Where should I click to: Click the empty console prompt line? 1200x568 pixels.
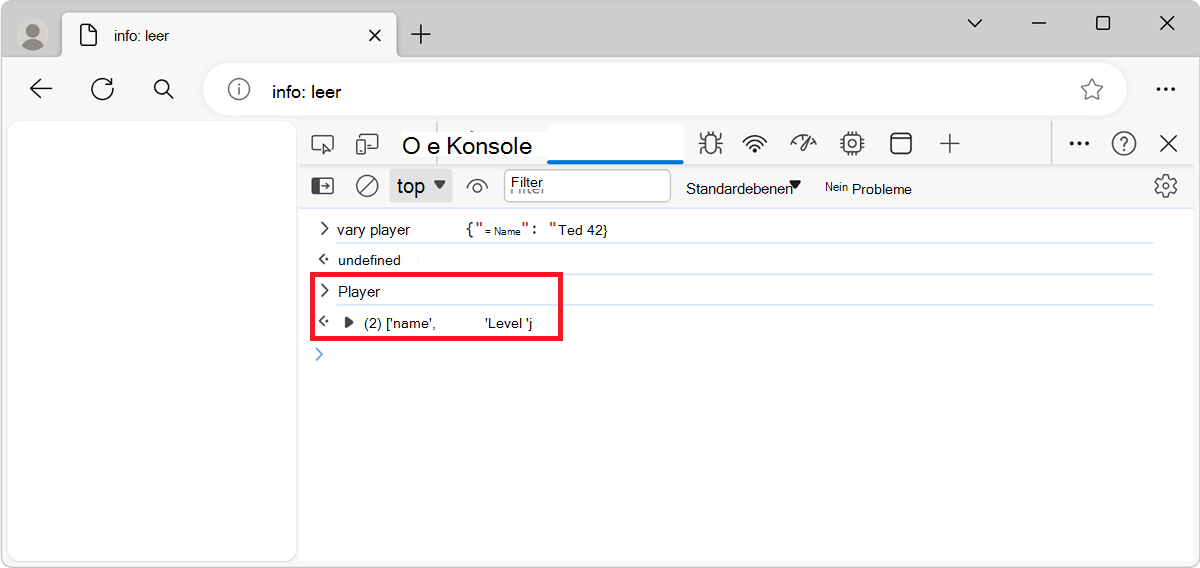(735, 354)
